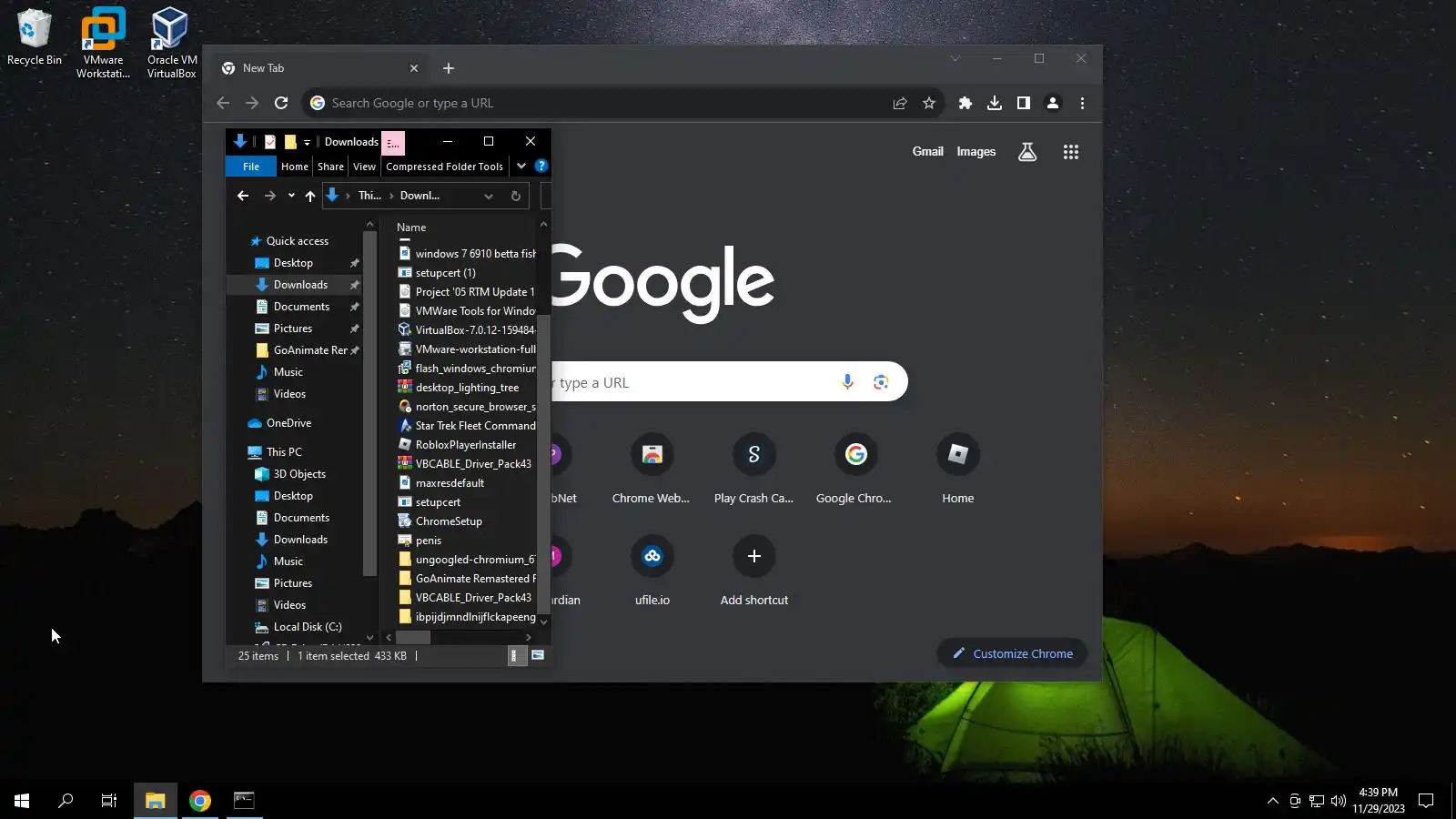Select the ChromeSetup file
The height and width of the screenshot is (819, 1456).
(449, 521)
